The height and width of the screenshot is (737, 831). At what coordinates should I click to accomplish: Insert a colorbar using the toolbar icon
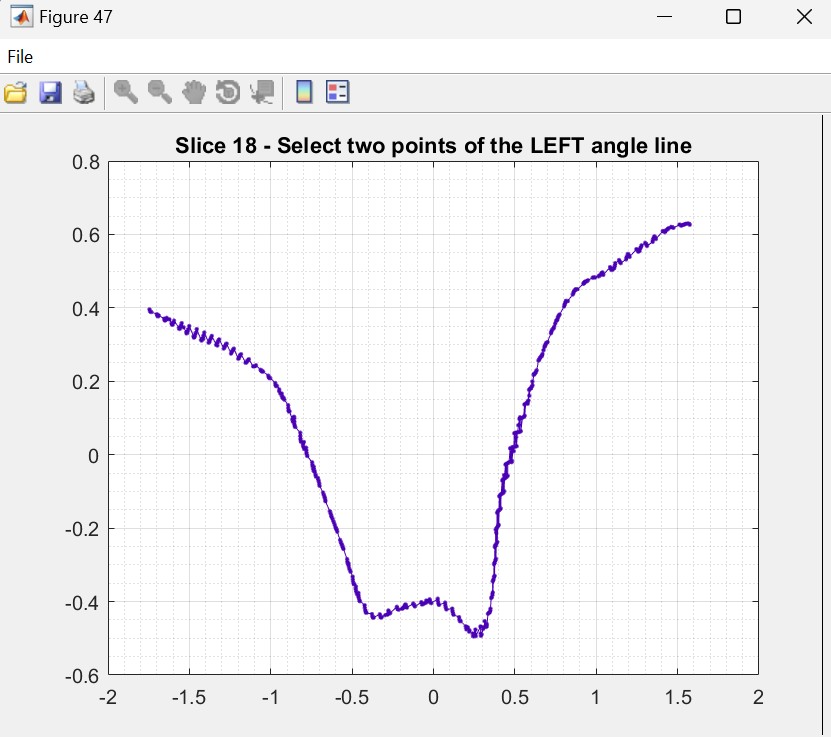point(304,93)
